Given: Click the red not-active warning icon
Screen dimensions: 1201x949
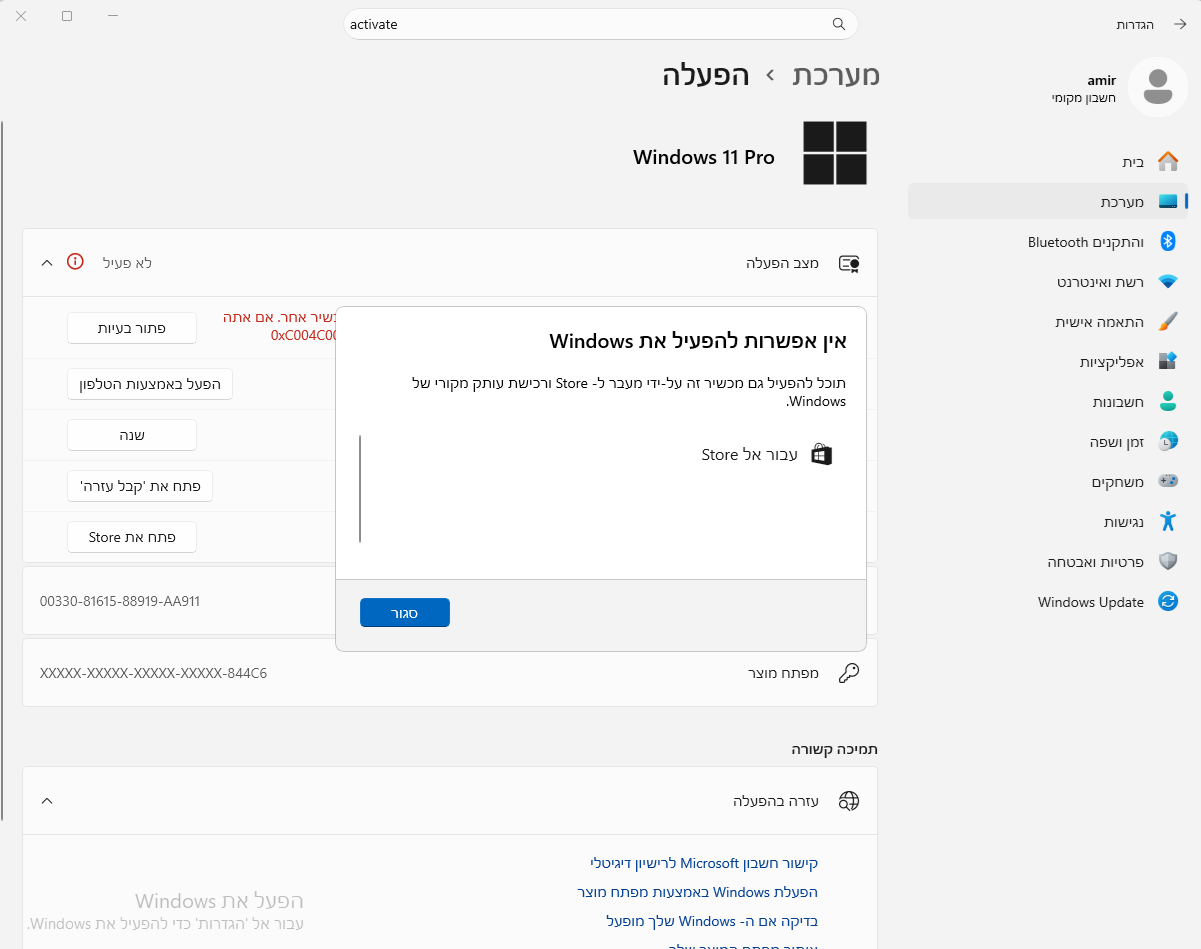Looking at the screenshot, I should (75, 262).
